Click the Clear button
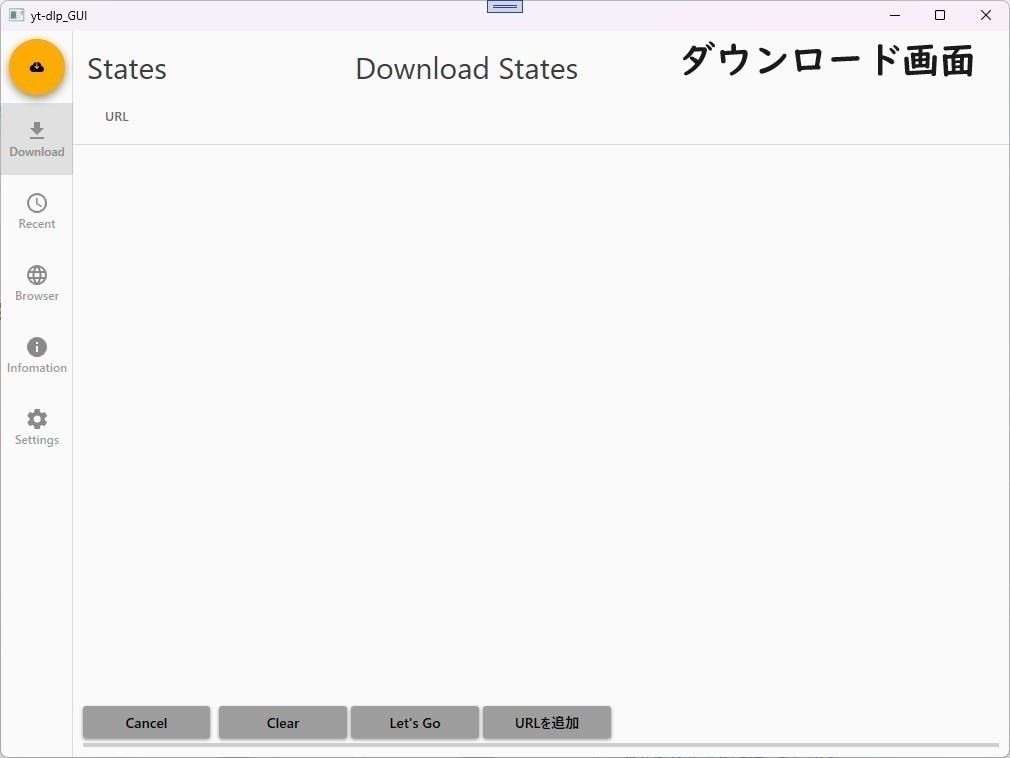 point(282,722)
